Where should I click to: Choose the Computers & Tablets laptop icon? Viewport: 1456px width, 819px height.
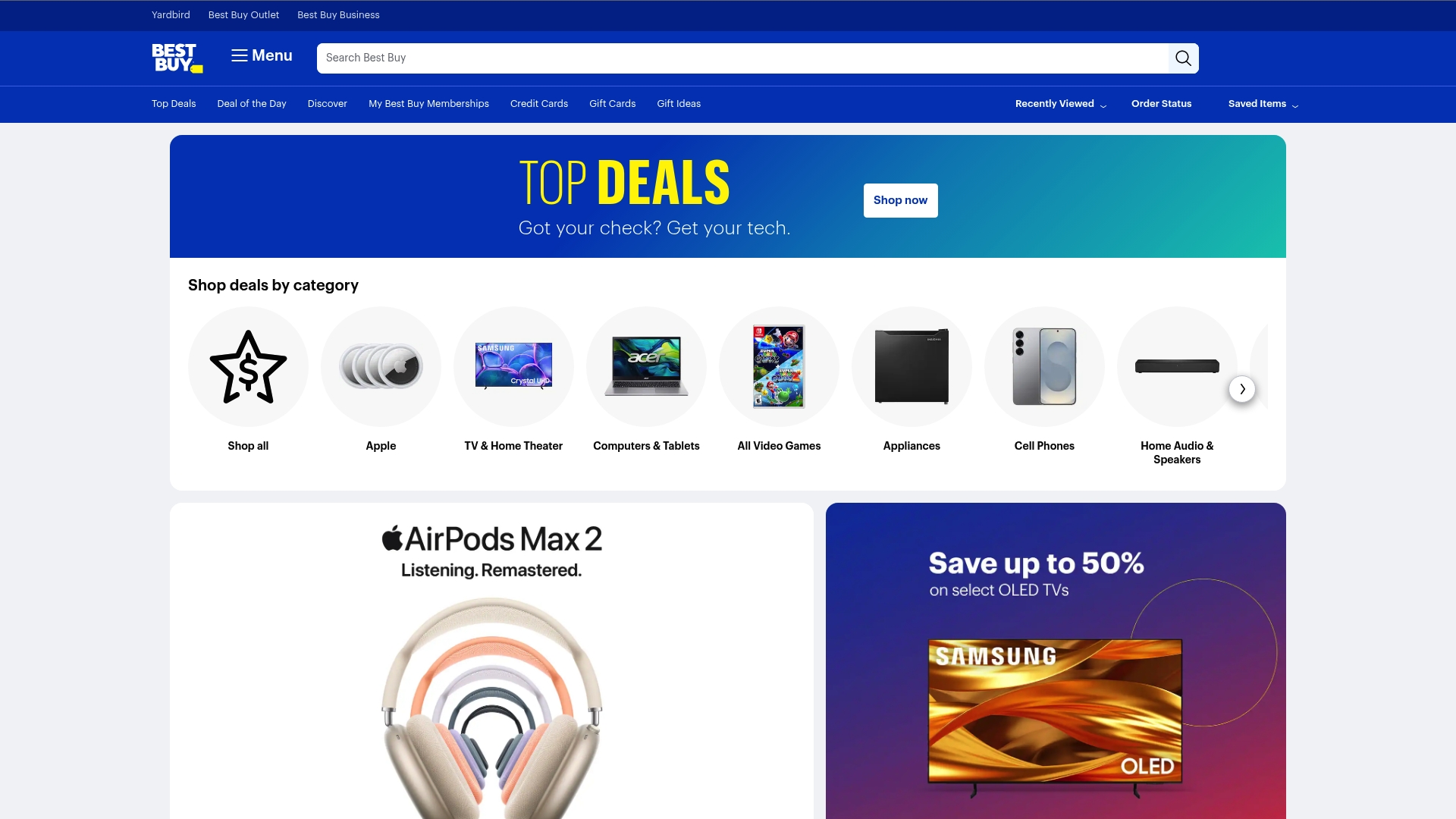click(x=646, y=367)
